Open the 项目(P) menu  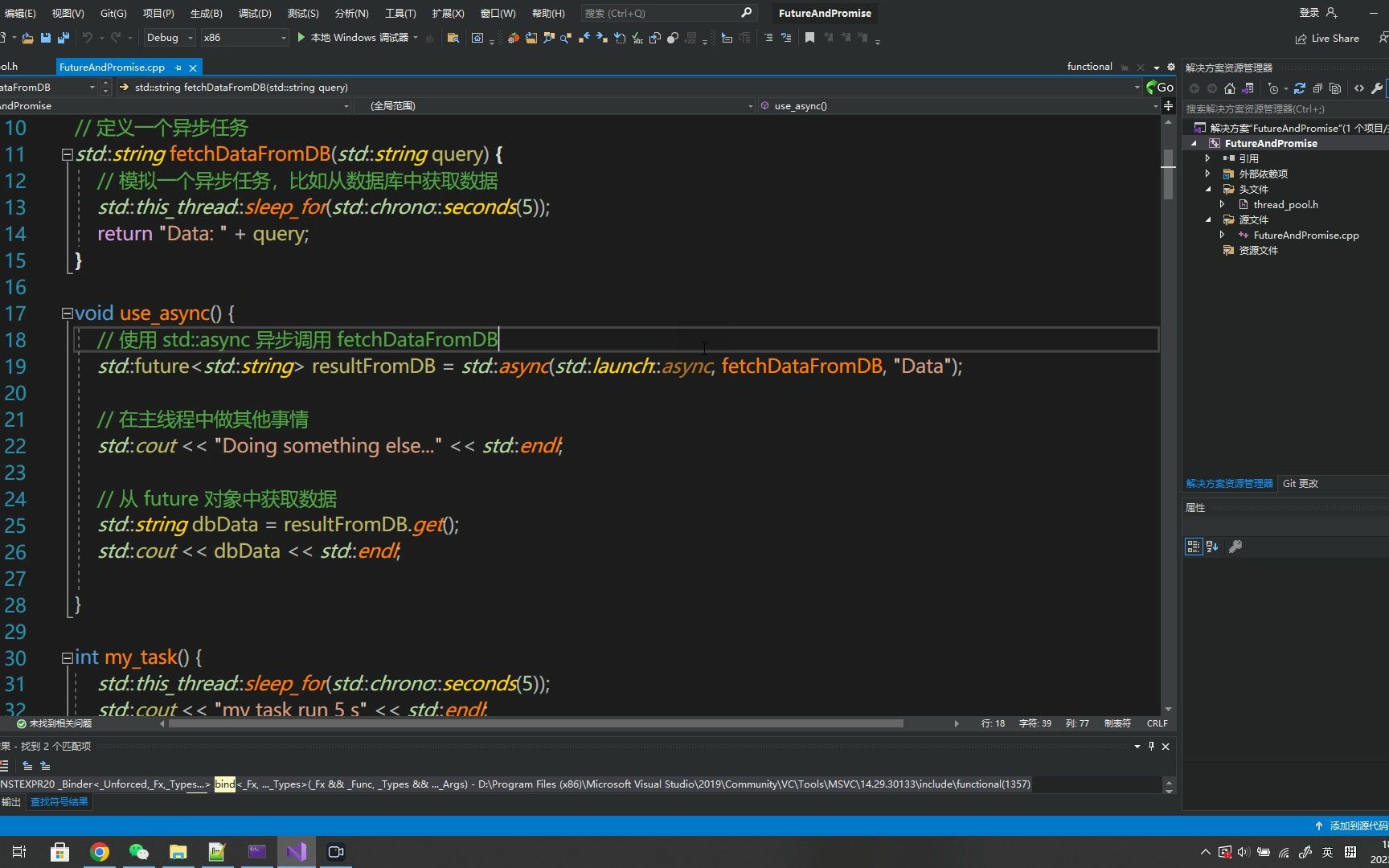pos(158,13)
